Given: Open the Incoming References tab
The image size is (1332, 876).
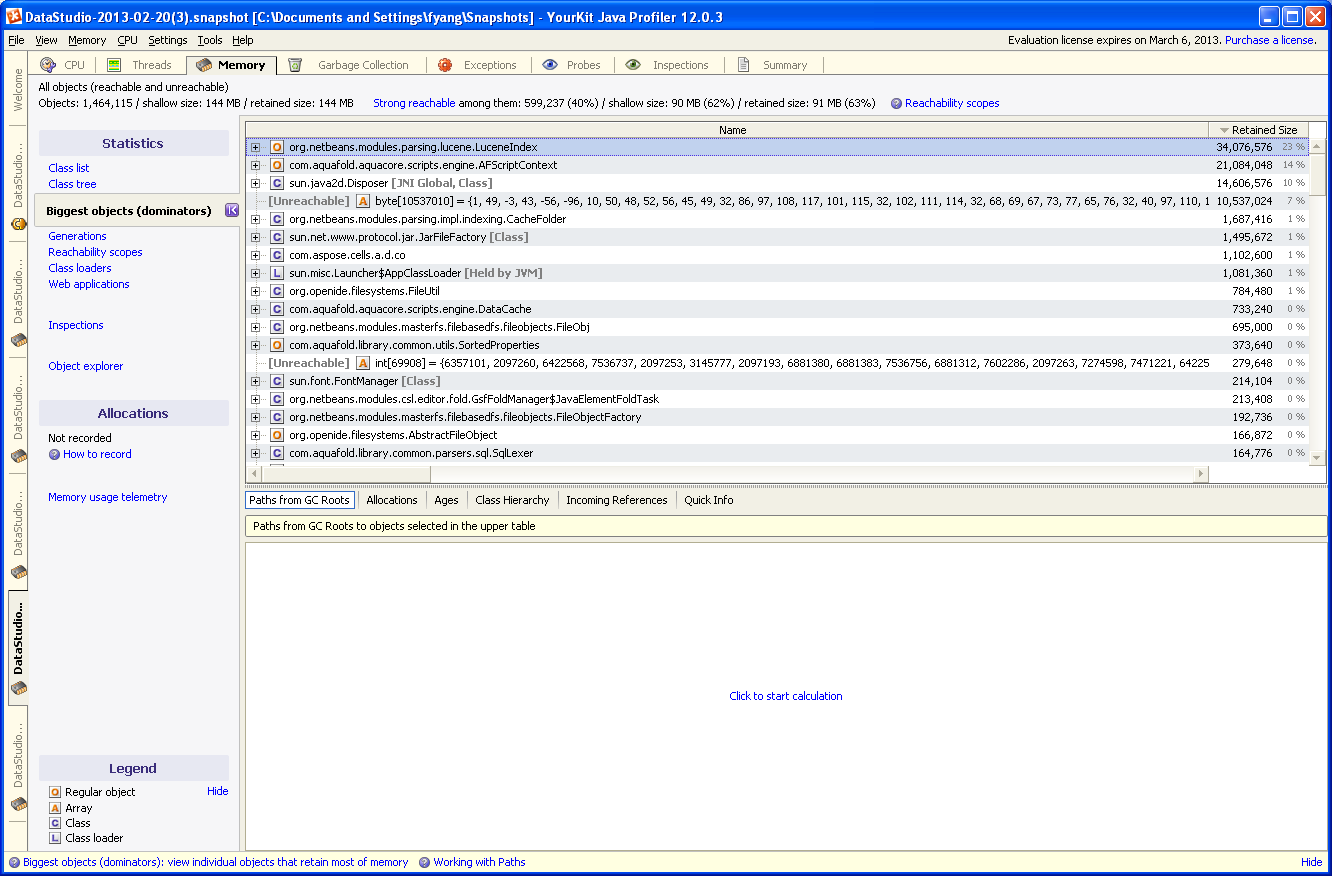Looking at the screenshot, I should point(616,500).
